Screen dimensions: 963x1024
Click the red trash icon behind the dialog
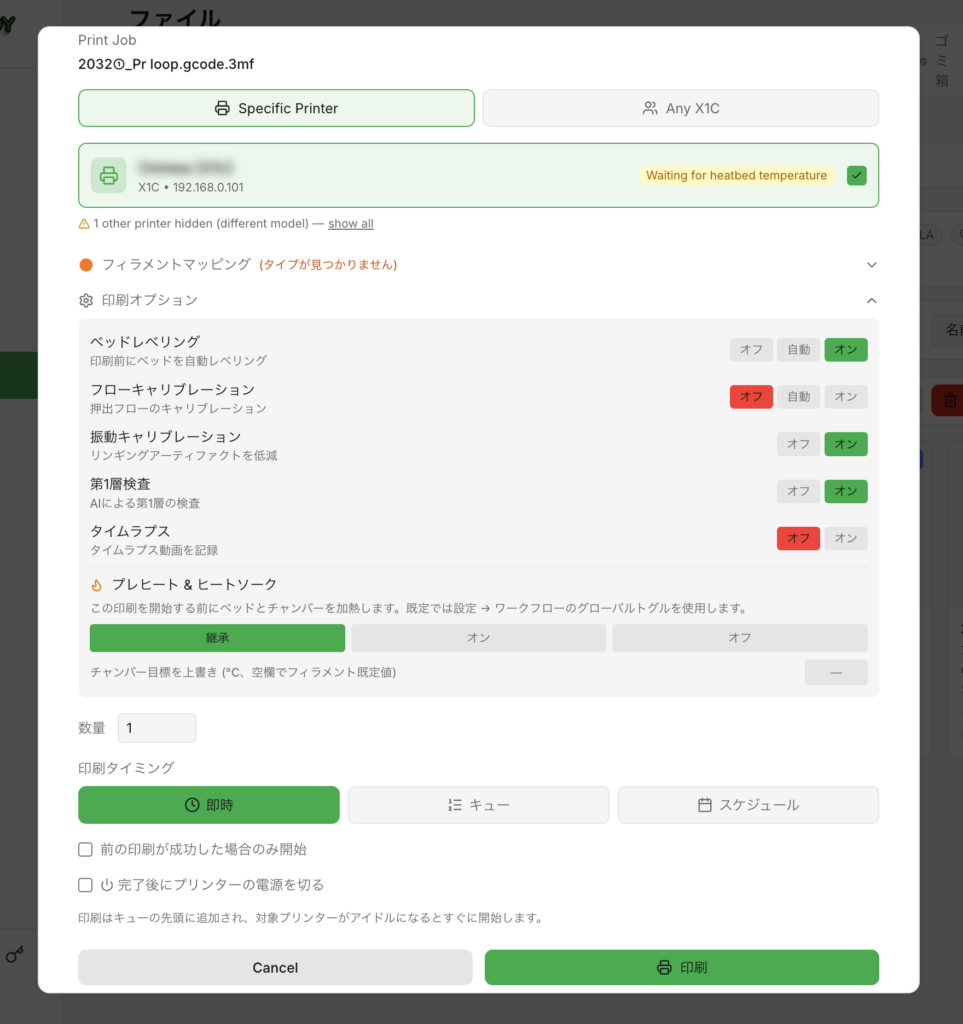coord(950,400)
